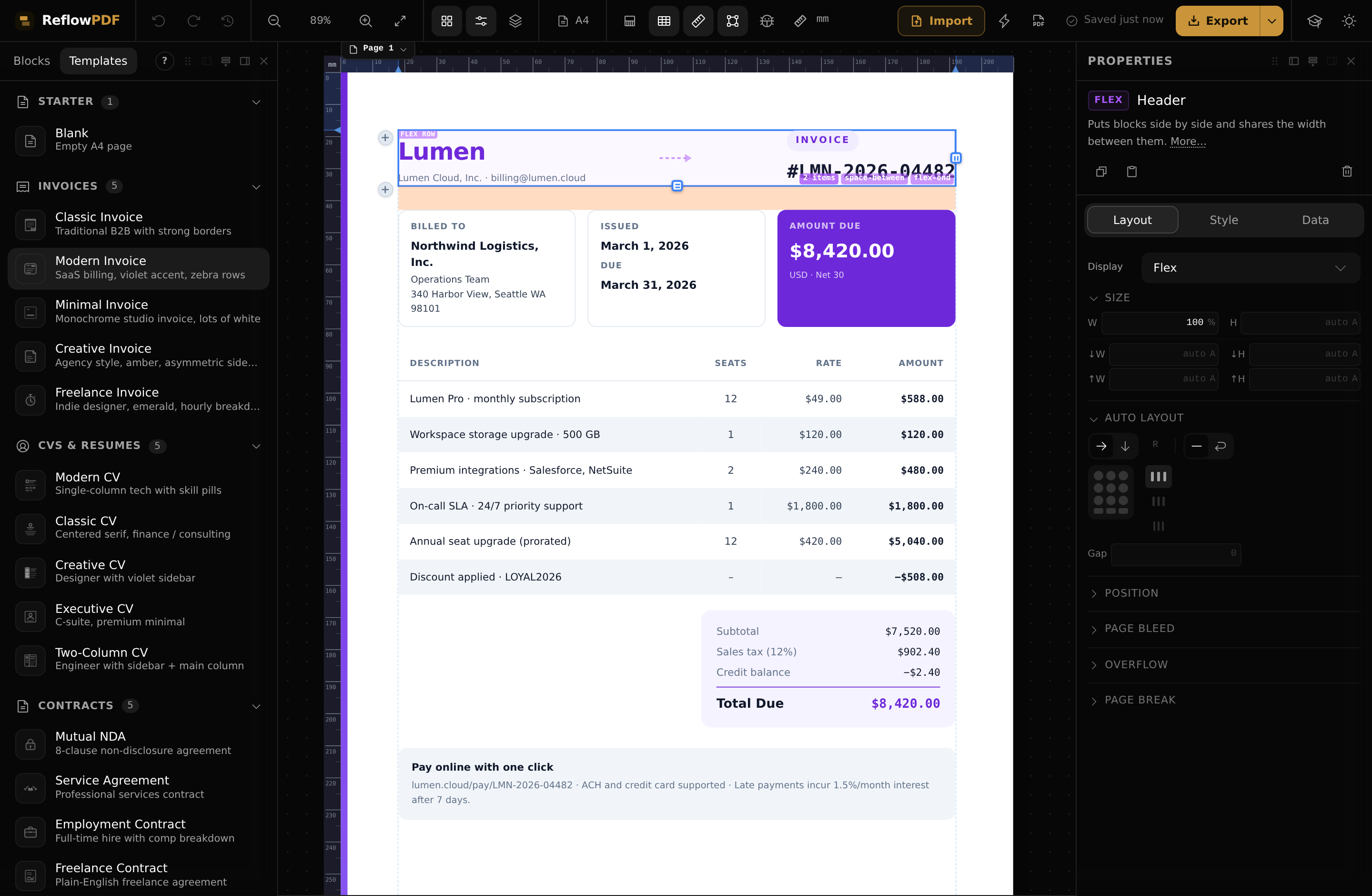Close the Properties panel
This screenshot has height=896, width=1372.
pos(1351,61)
